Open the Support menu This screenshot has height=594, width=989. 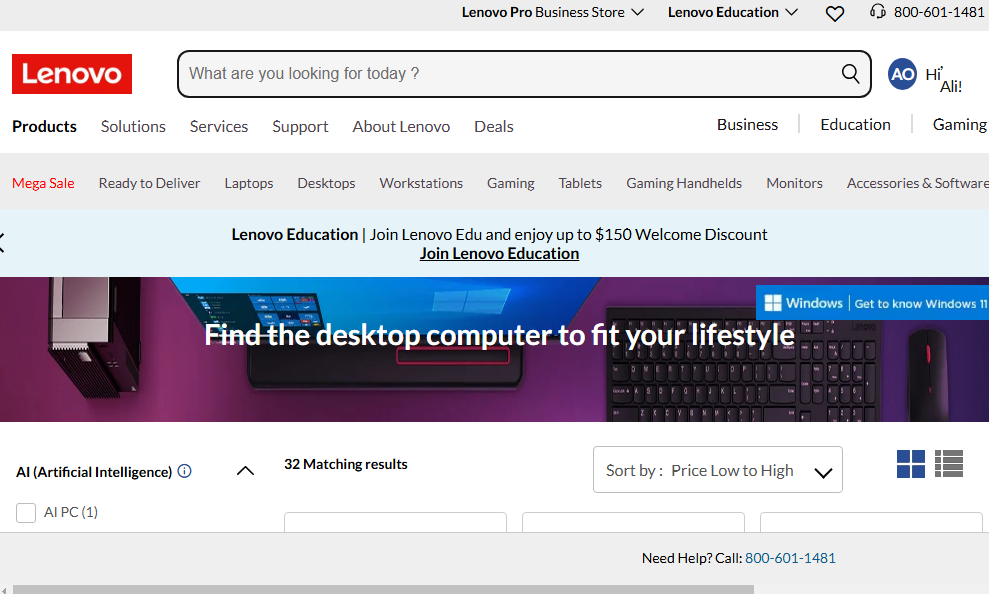[300, 127]
